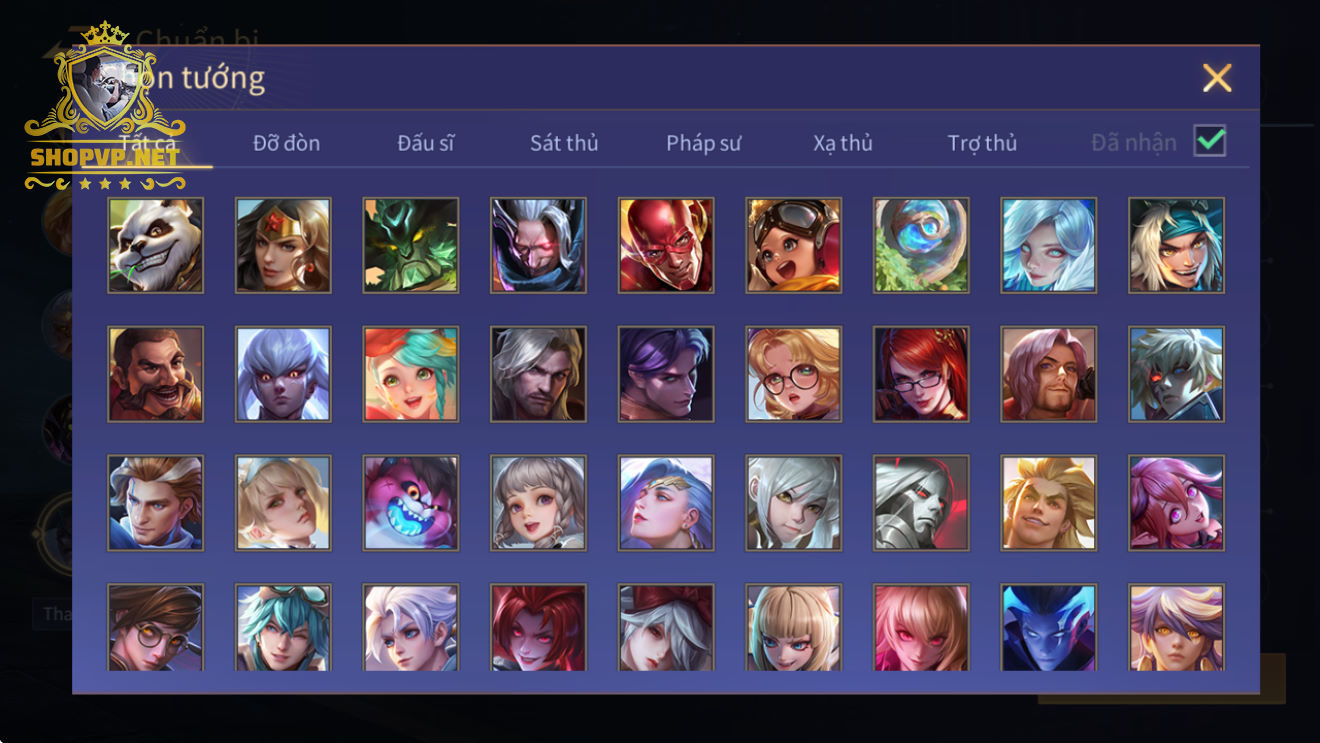Image resolution: width=1320 pixels, height=743 pixels.
Task: Pick the ice-blue haired woman hero
Action: pos(1049,245)
